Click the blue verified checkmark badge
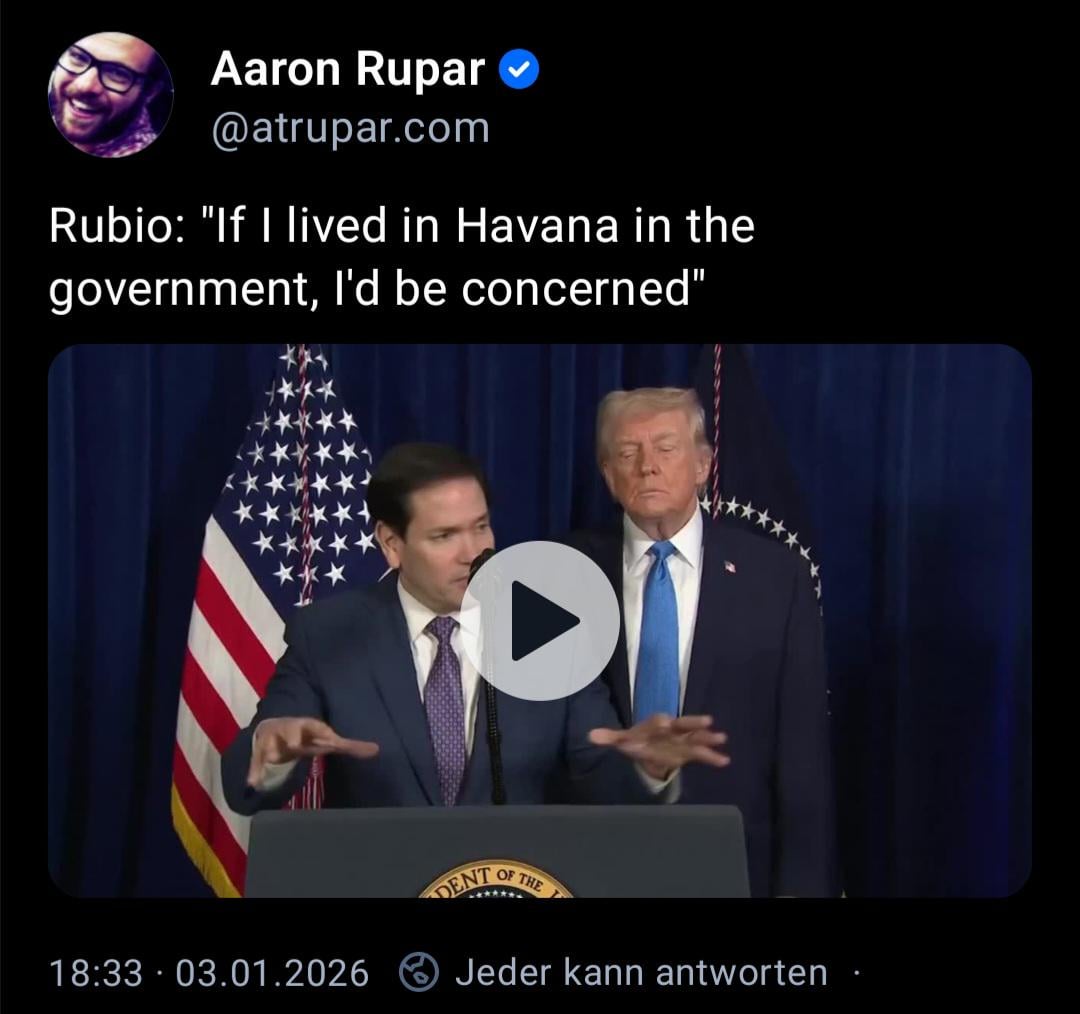1080x1014 pixels. pos(519,70)
